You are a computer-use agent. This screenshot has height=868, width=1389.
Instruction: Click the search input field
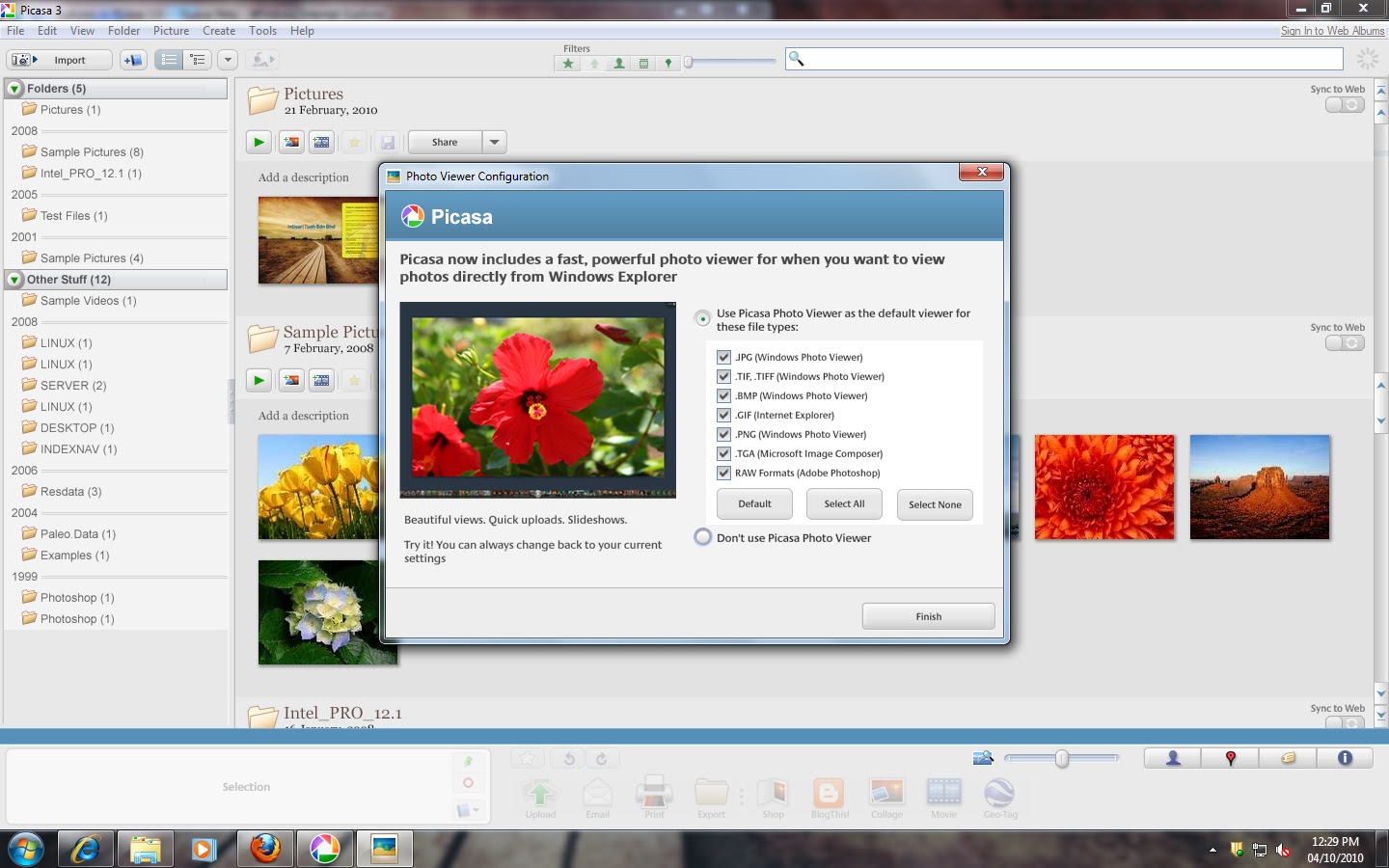(1064, 59)
